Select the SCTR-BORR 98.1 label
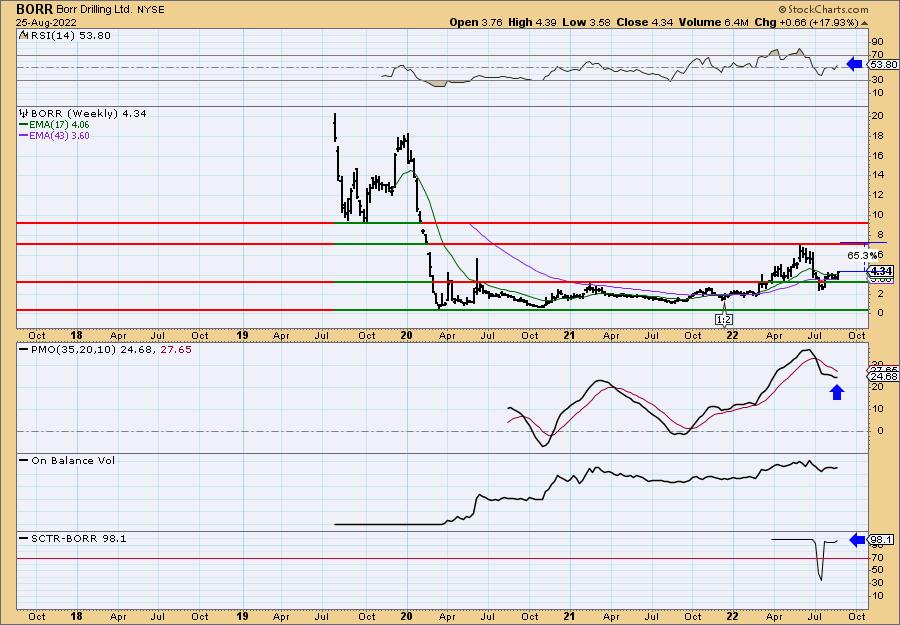The width and height of the screenshot is (900, 625). [79, 538]
